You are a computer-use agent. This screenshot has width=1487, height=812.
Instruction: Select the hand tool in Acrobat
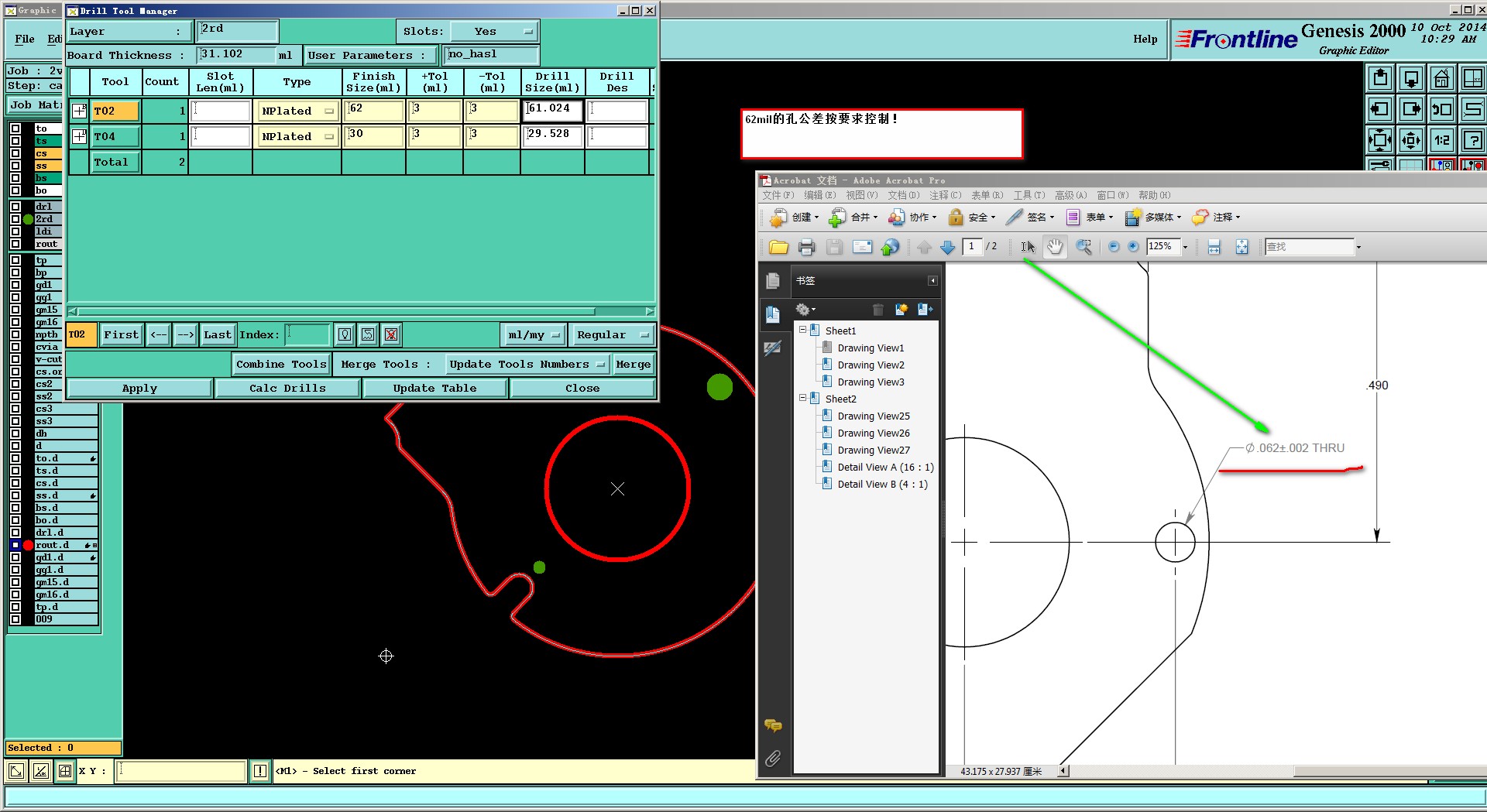coord(1055,247)
